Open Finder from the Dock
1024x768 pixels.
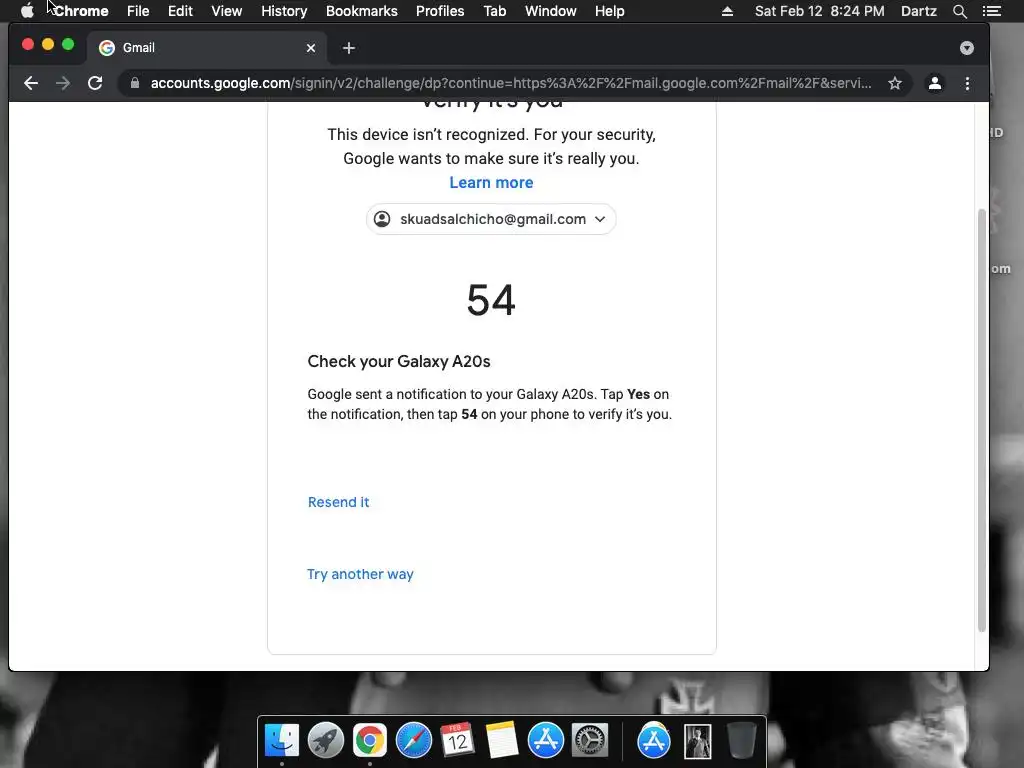click(281, 741)
